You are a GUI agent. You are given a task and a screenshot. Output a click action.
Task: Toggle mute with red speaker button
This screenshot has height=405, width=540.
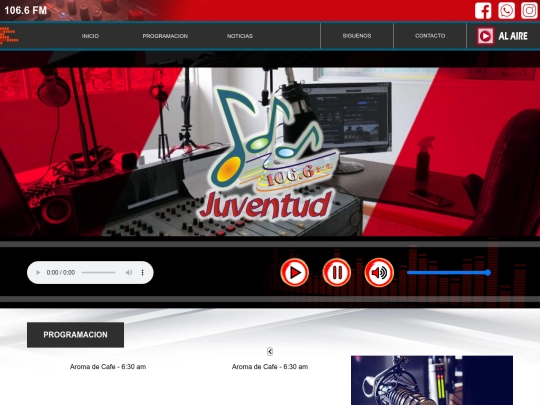click(379, 272)
